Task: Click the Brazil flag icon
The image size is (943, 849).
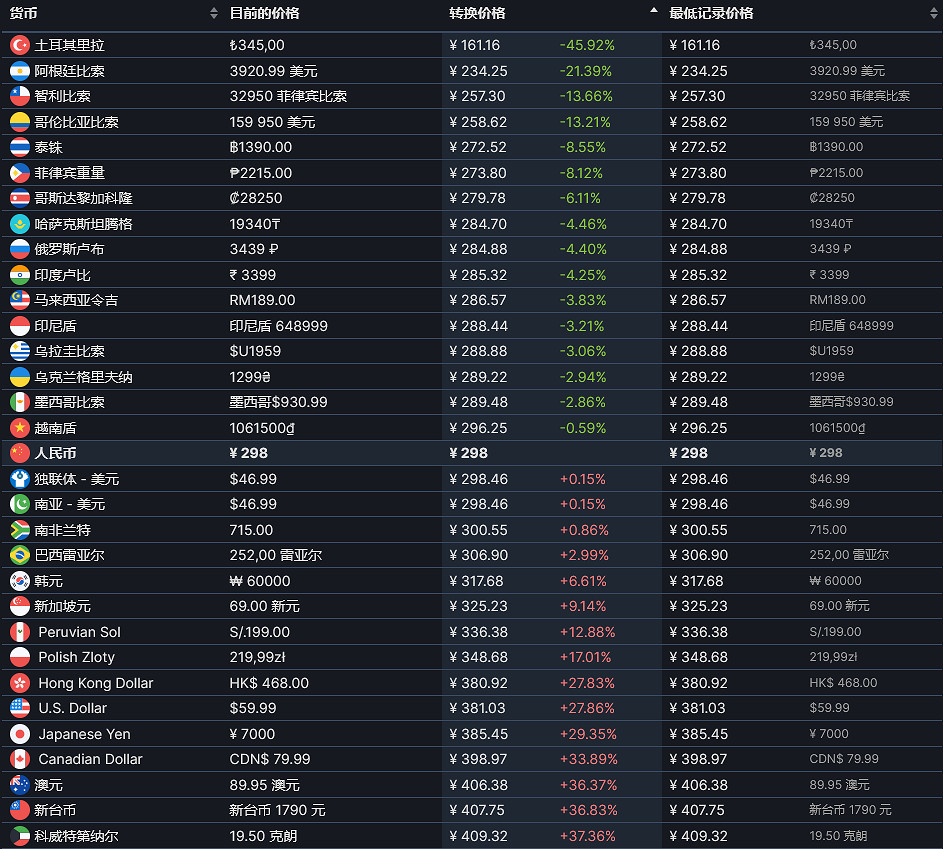Action: click(x=19, y=555)
